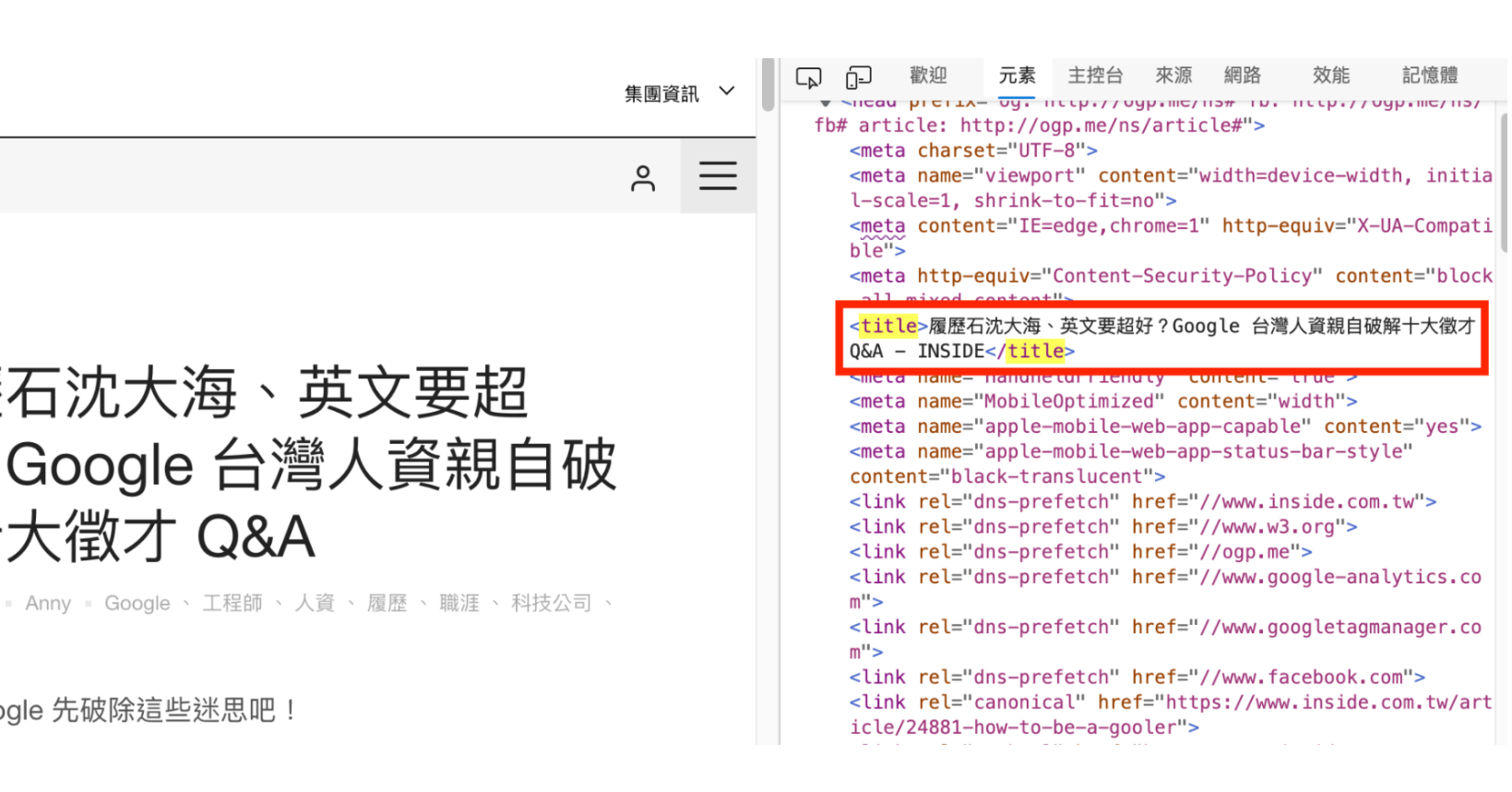Open the 工程師 tag link
Screen dimensions: 1512x792
point(232,604)
